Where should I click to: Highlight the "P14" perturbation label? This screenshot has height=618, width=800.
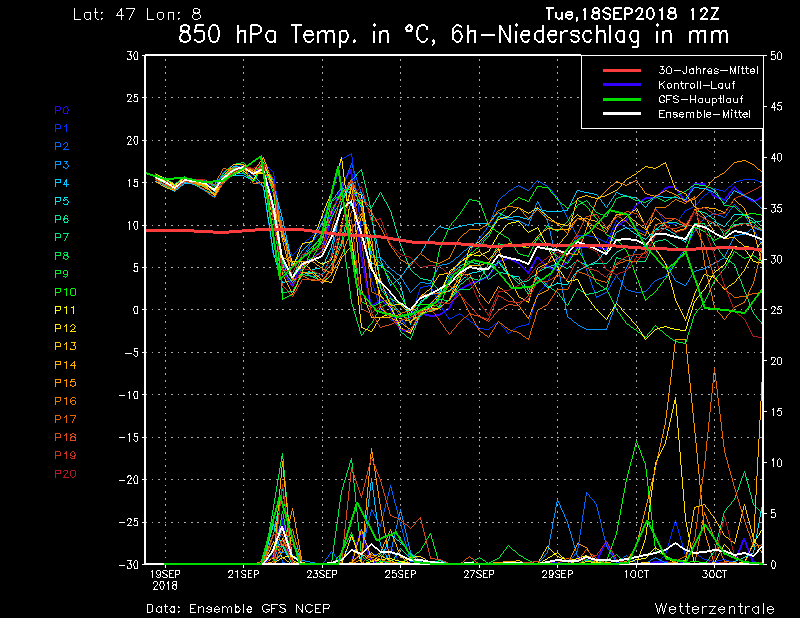(x=65, y=364)
